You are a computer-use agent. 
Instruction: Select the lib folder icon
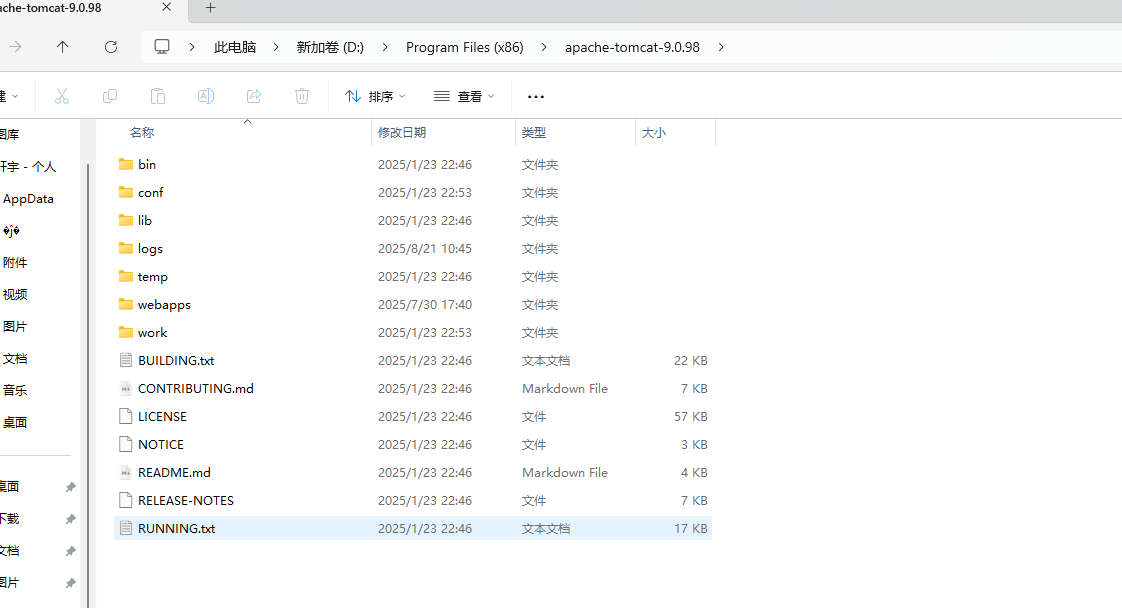tap(126, 220)
